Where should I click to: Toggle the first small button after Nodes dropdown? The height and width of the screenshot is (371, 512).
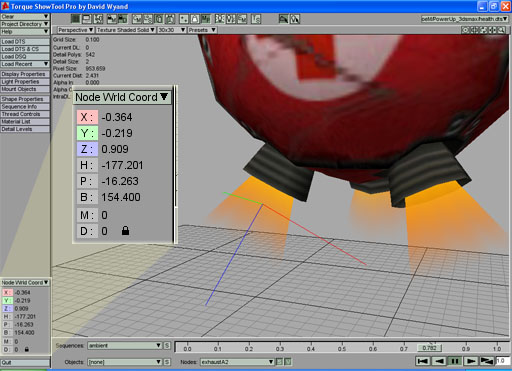pyautogui.click(x=279, y=362)
